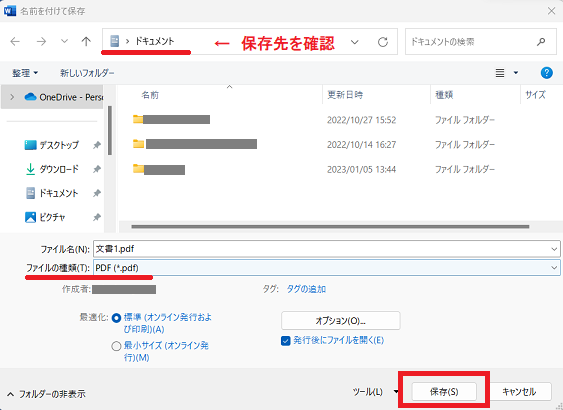Viewport: 563px width, 410px height.
Task: Select the 最小サイズ radio button
Action: pyautogui.click(x=116, y=346)
